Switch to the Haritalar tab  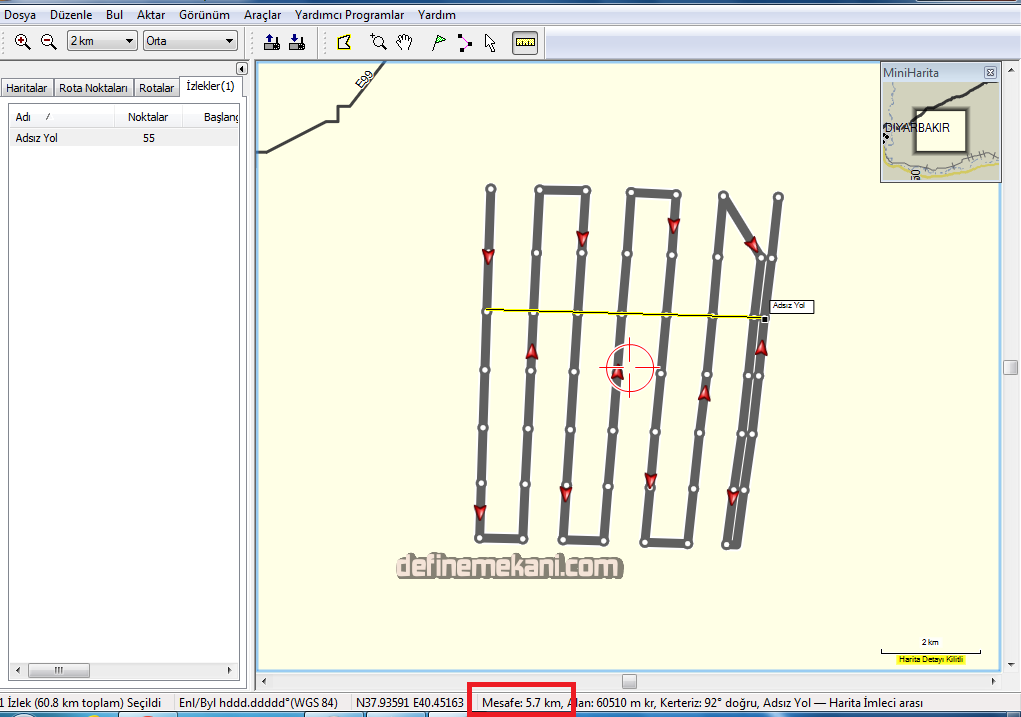[27, 88]
